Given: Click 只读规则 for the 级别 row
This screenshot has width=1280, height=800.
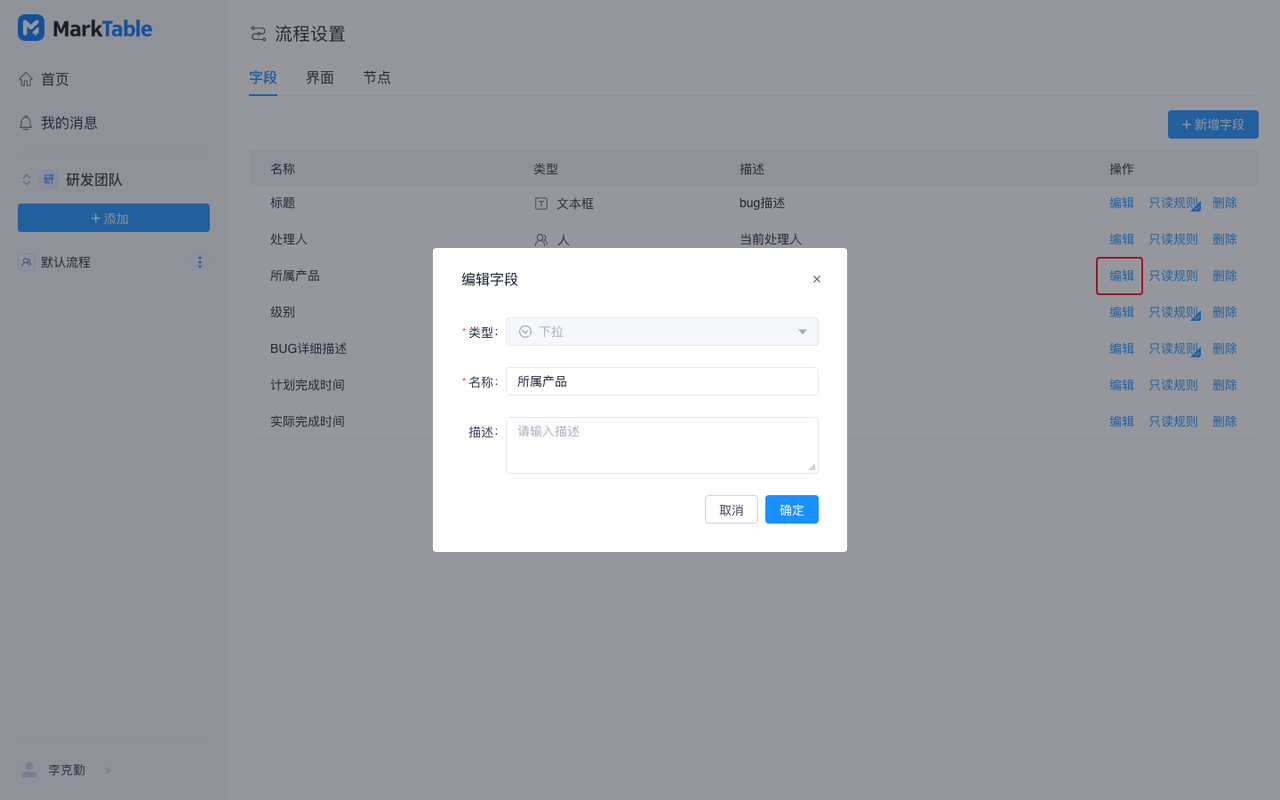Looking at the screenshot, I should 1173,312.
